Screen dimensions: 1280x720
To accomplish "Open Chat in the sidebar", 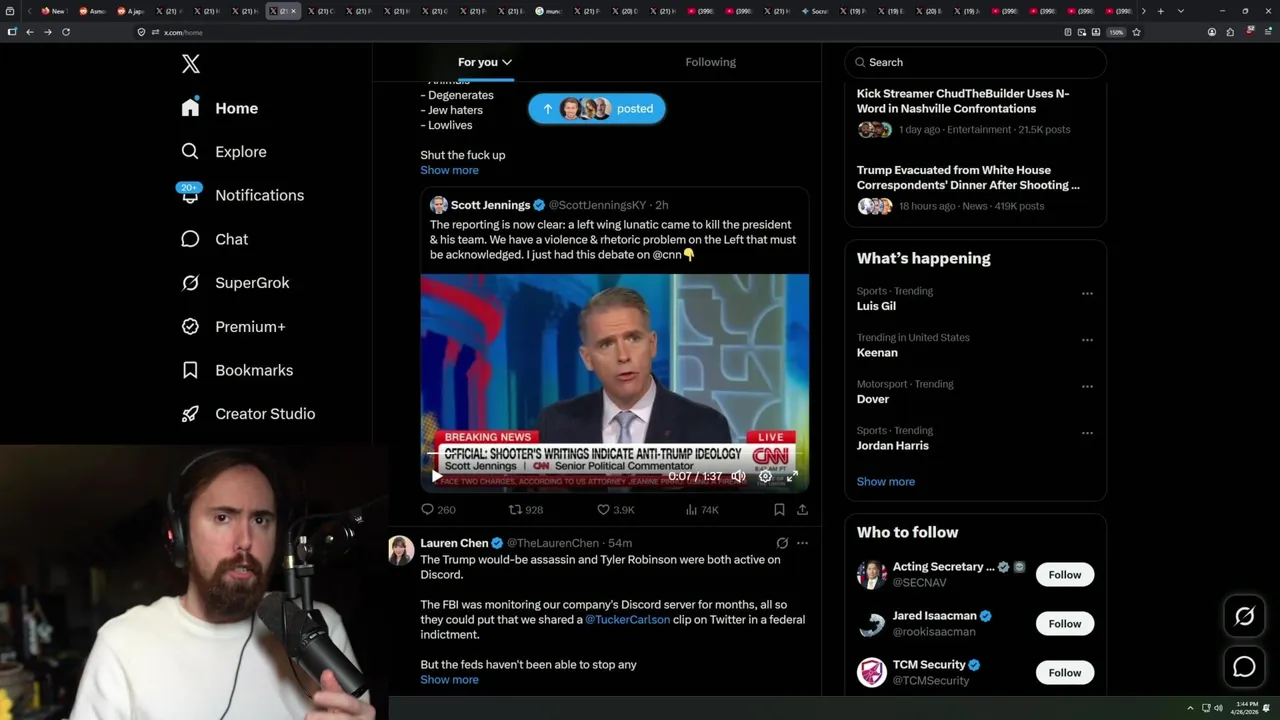I will click(x=215, y=239).
